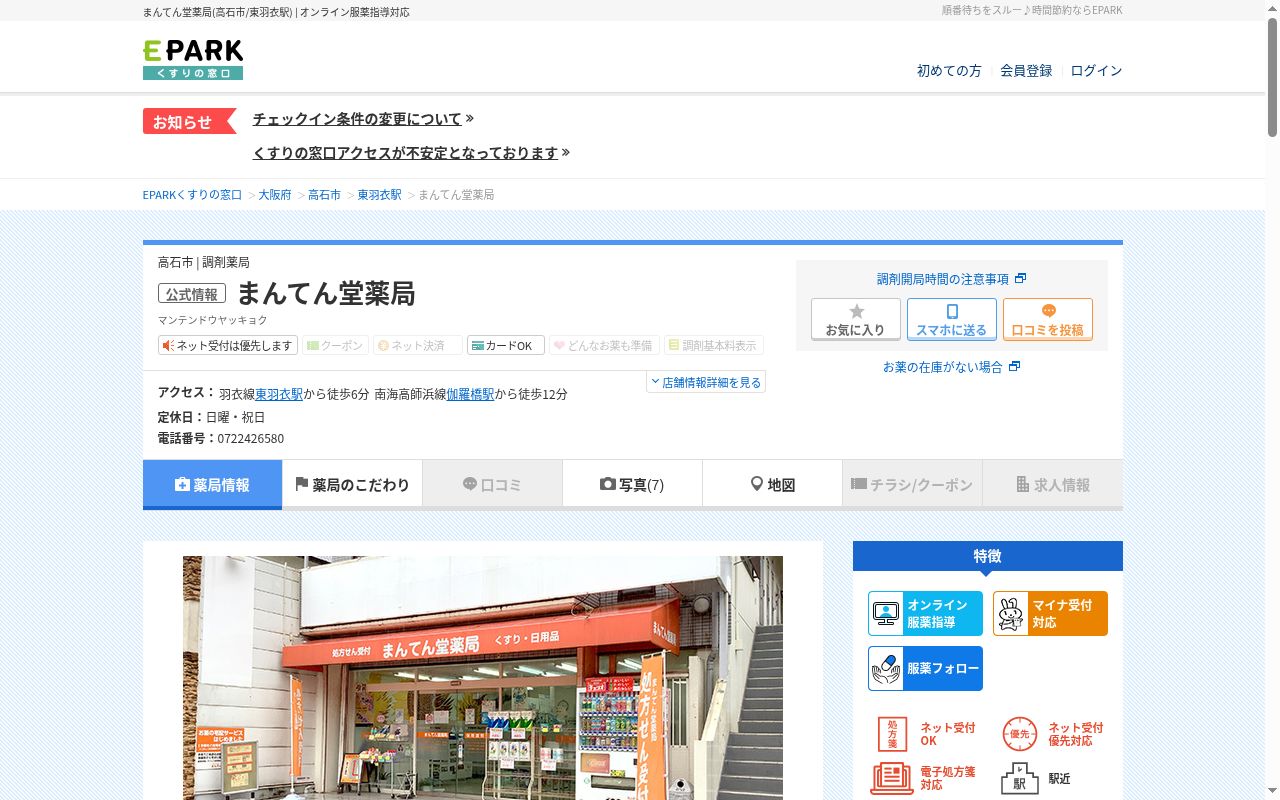Click the EPARK くすりの窓口 logo
Viewport: 1280px width, 800px height.
[x=193, y=60]
